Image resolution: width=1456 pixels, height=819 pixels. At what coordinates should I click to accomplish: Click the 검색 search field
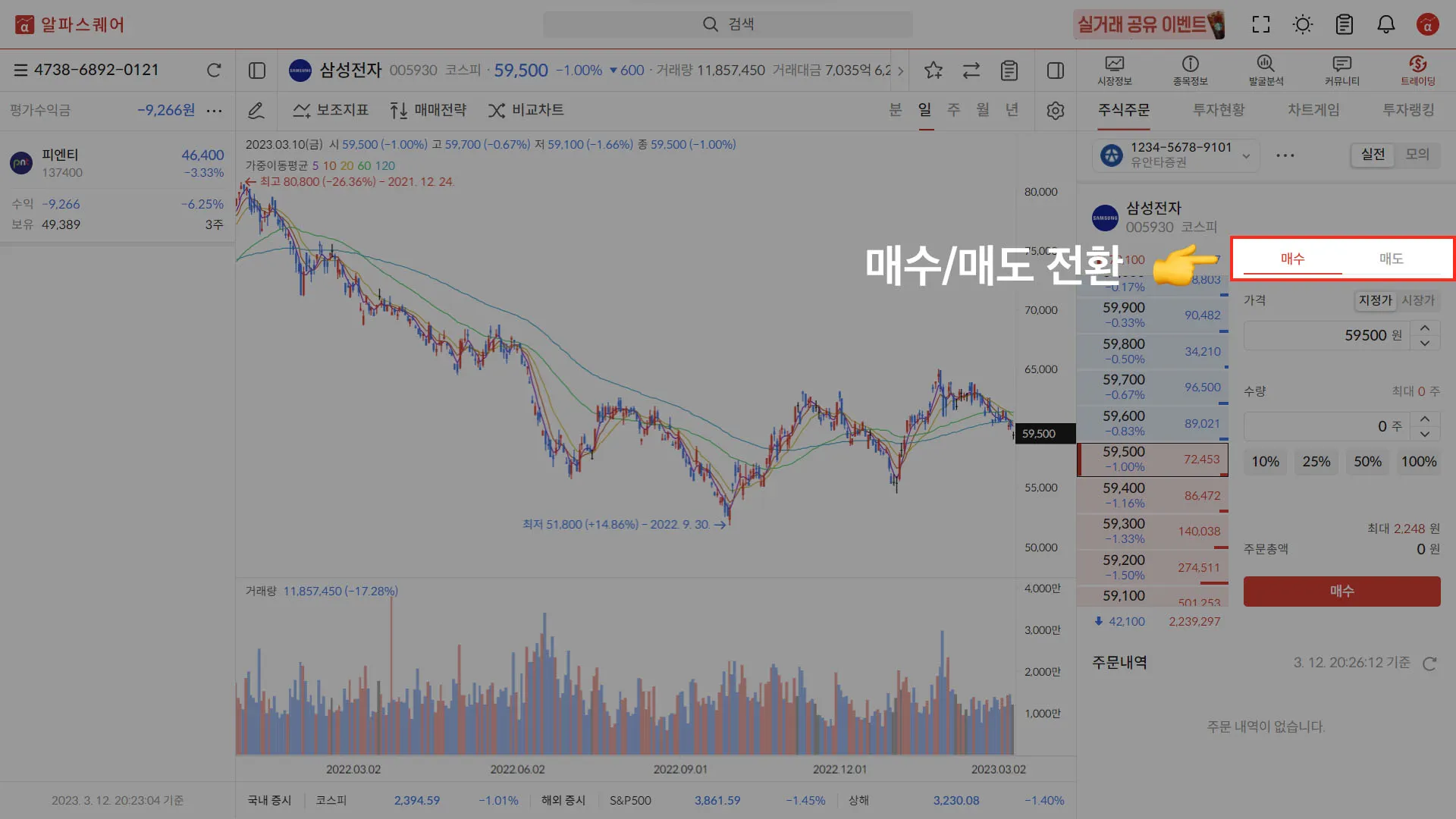pos(727,24)
